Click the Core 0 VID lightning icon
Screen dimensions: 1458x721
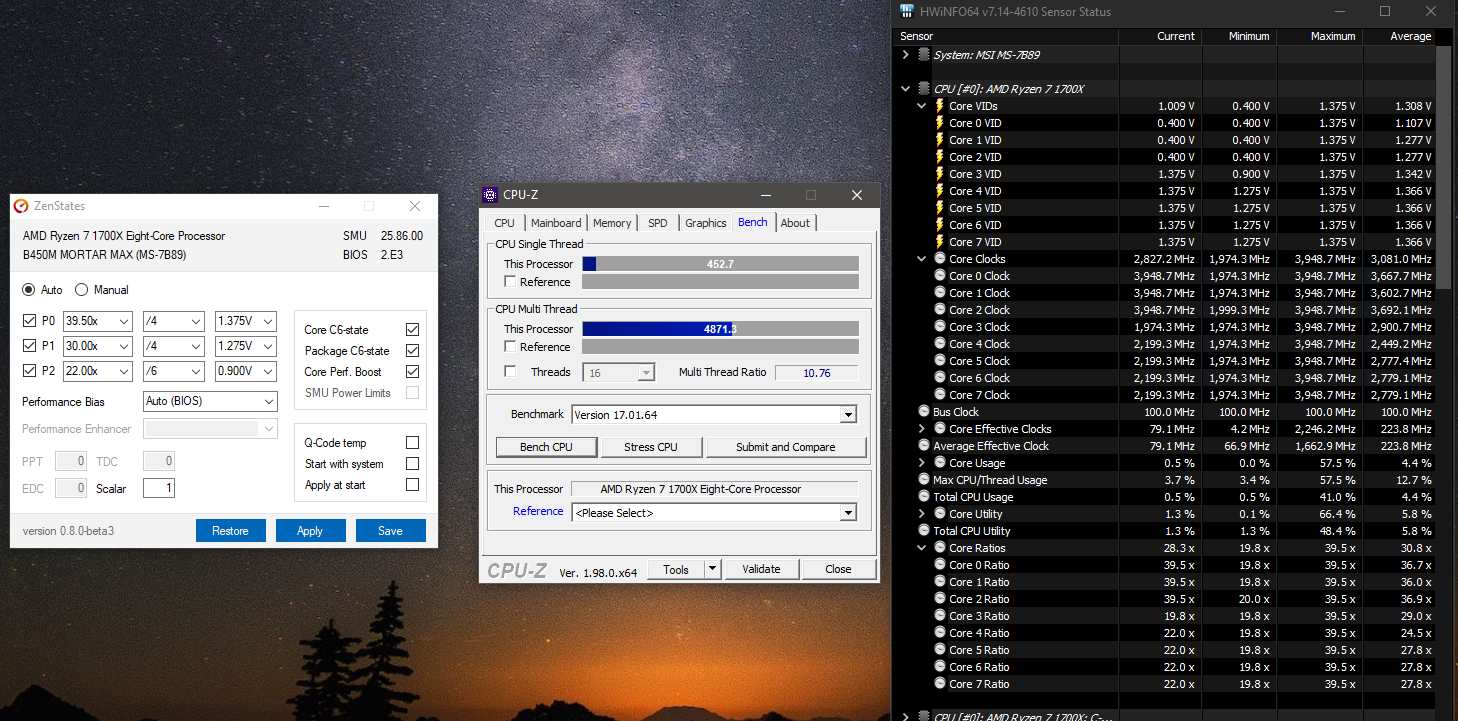pos(940,123)
